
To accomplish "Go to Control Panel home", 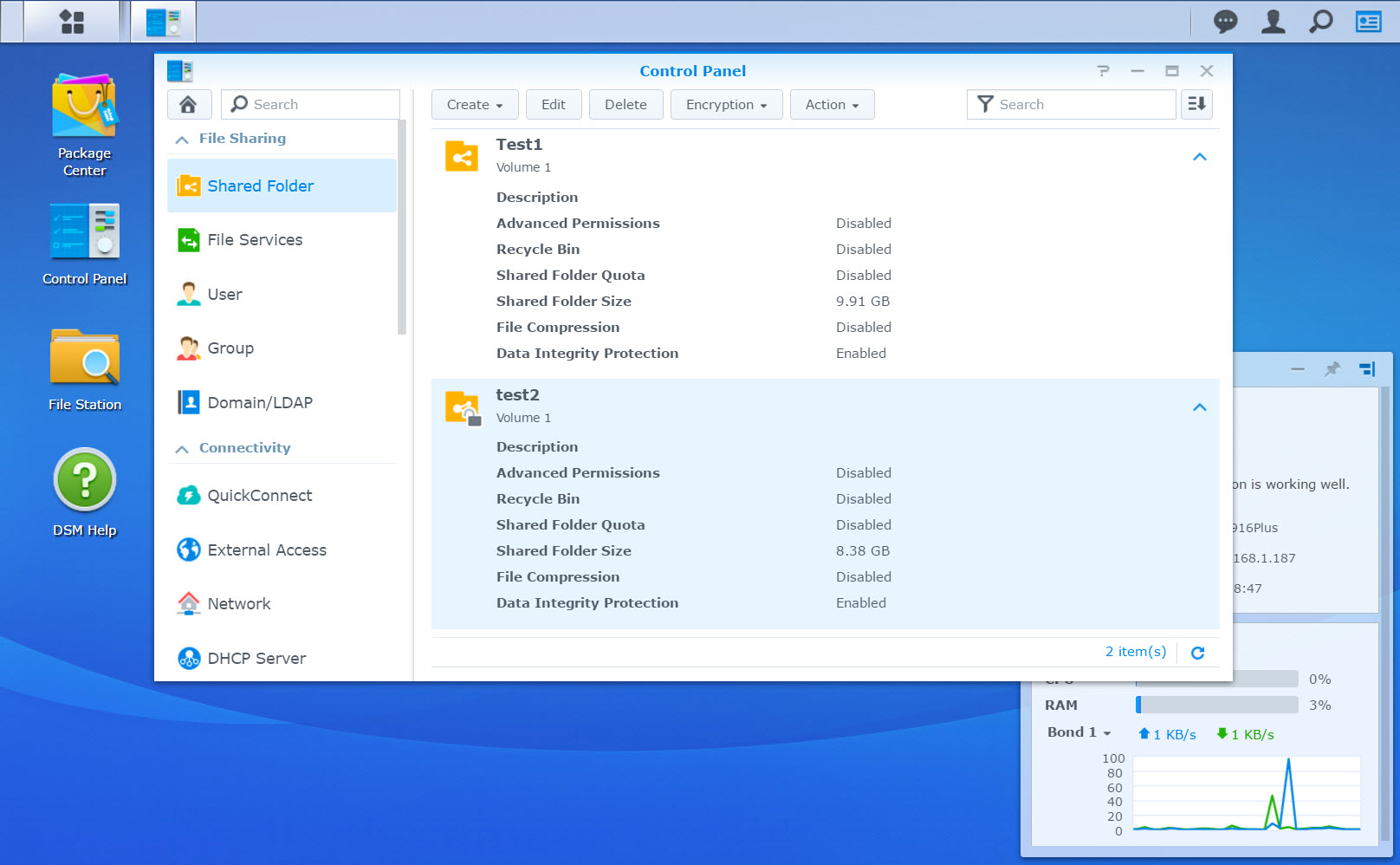I will [188, 105].
